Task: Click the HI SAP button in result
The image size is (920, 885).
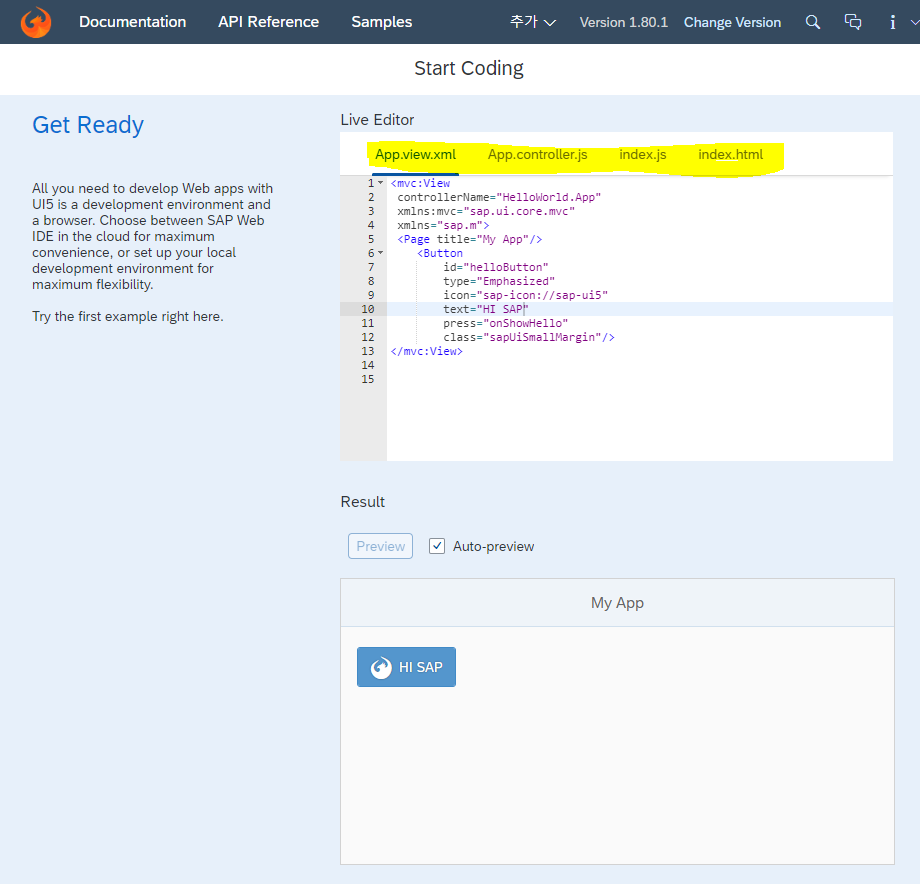Action: click(x=406, y=667)
